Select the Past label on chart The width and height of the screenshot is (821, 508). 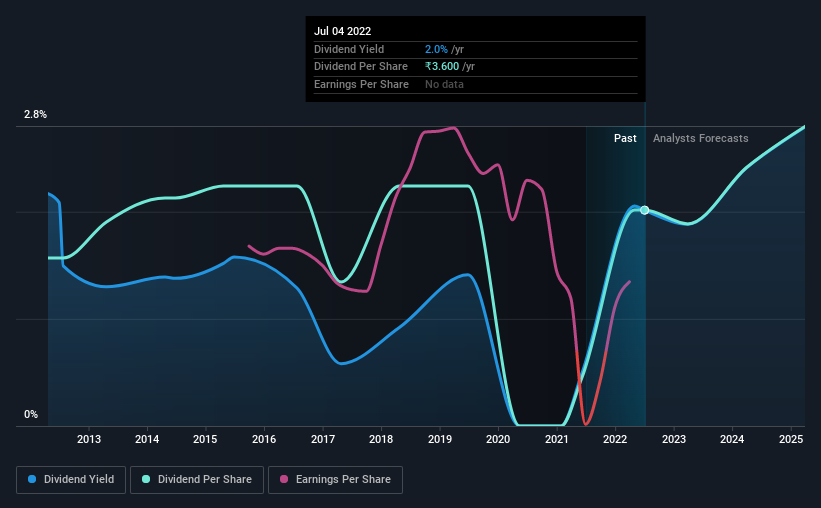[x=625, y=138]
